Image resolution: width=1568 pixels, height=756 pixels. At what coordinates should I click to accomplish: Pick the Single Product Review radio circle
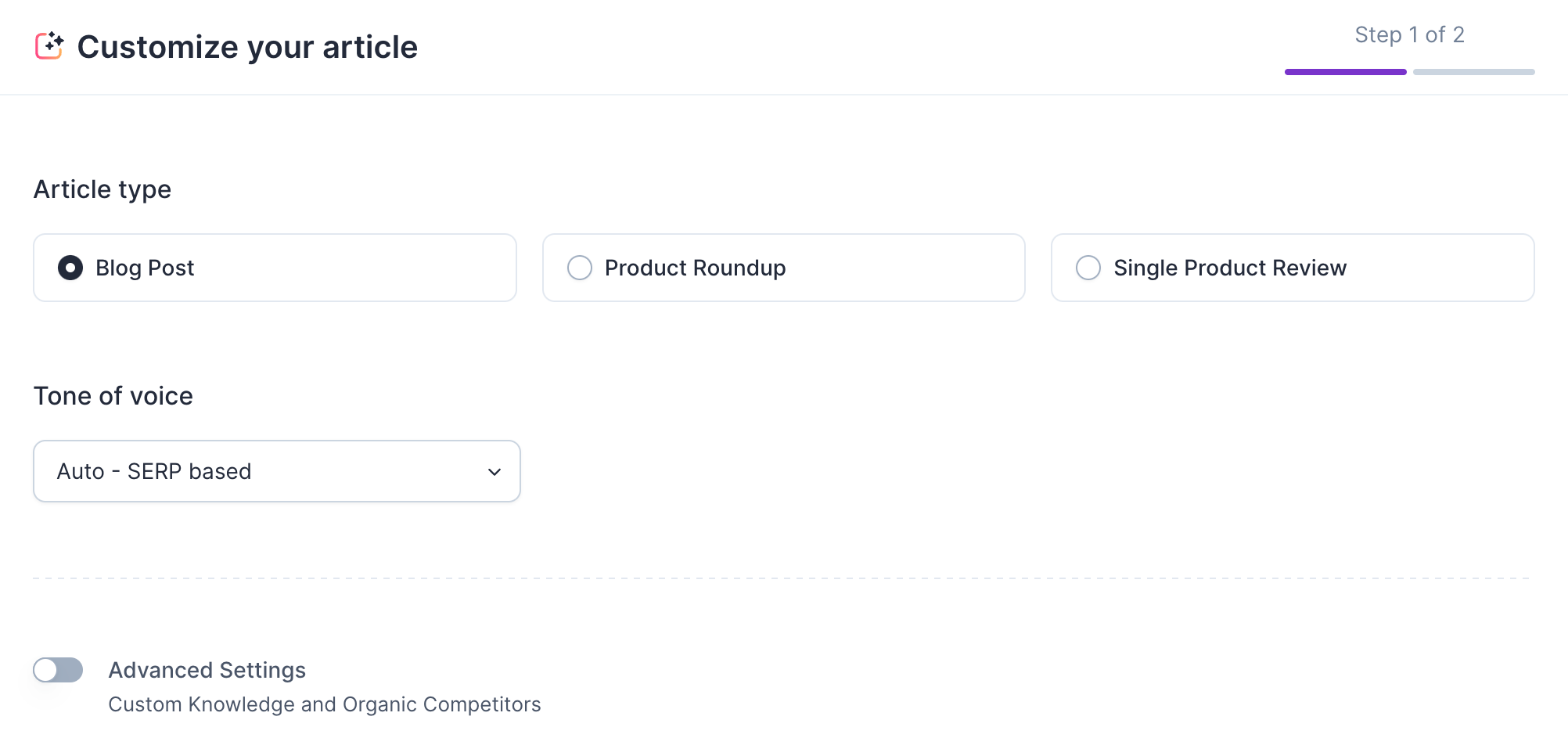[x=1088, y=268]
